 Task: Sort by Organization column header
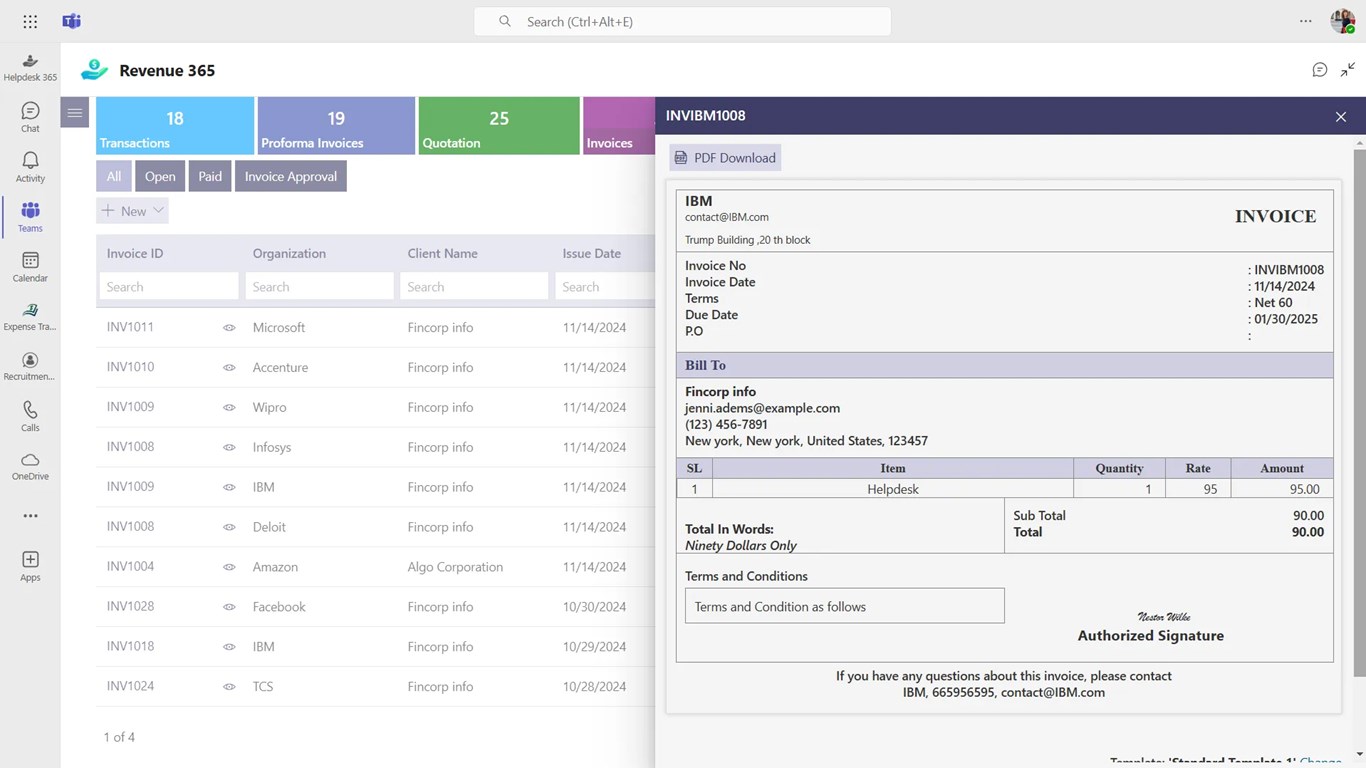(x=289, y=253)
